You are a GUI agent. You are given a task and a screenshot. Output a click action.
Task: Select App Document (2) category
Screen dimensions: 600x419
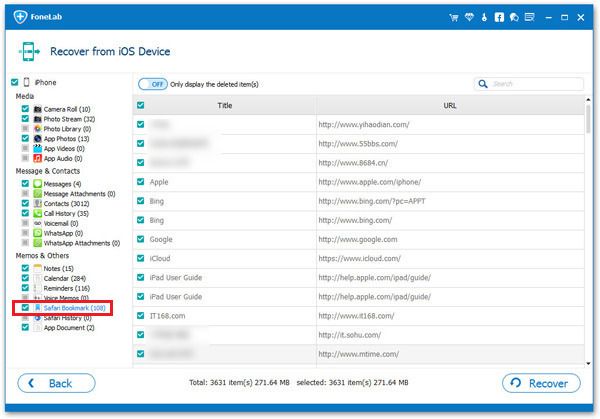pos(69,328)
